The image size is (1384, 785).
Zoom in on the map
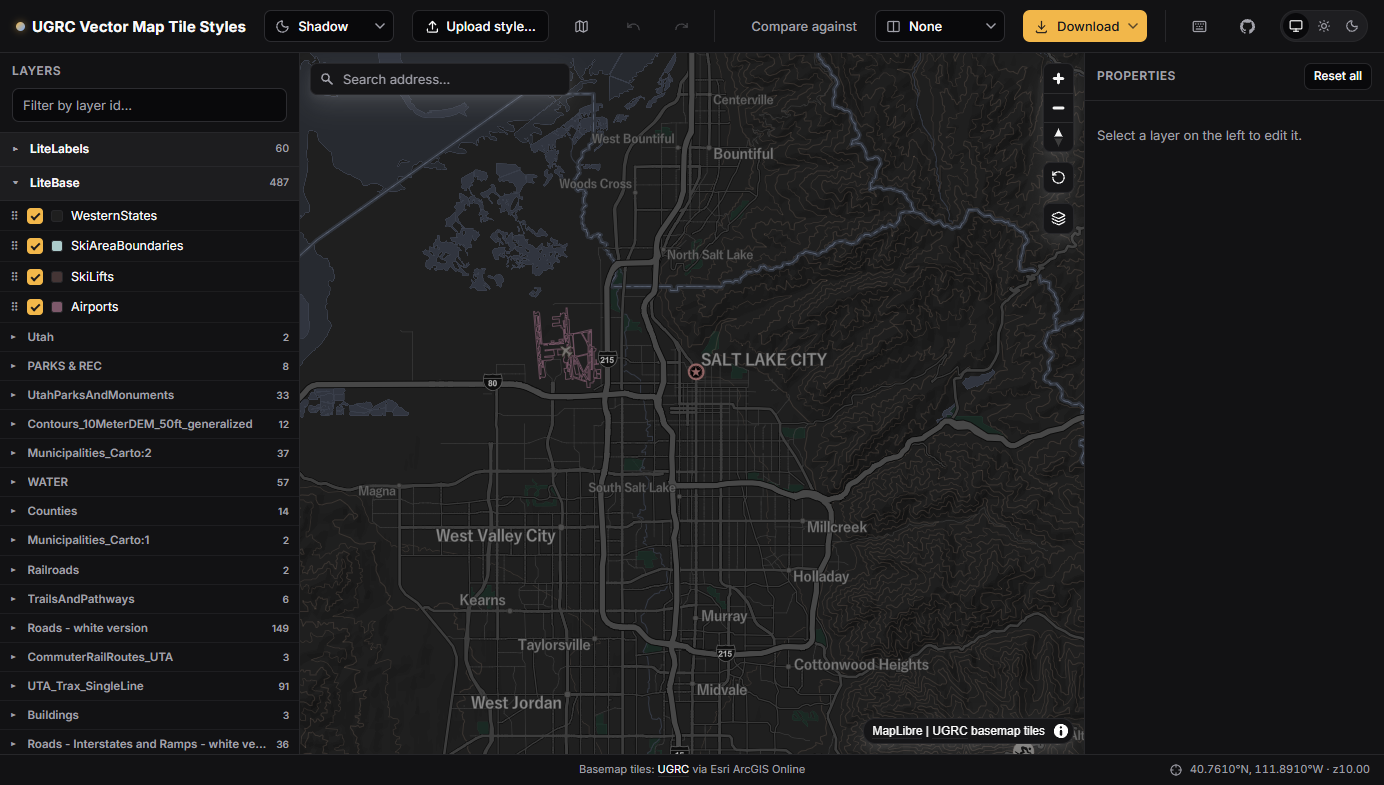tap(1058, 79)
